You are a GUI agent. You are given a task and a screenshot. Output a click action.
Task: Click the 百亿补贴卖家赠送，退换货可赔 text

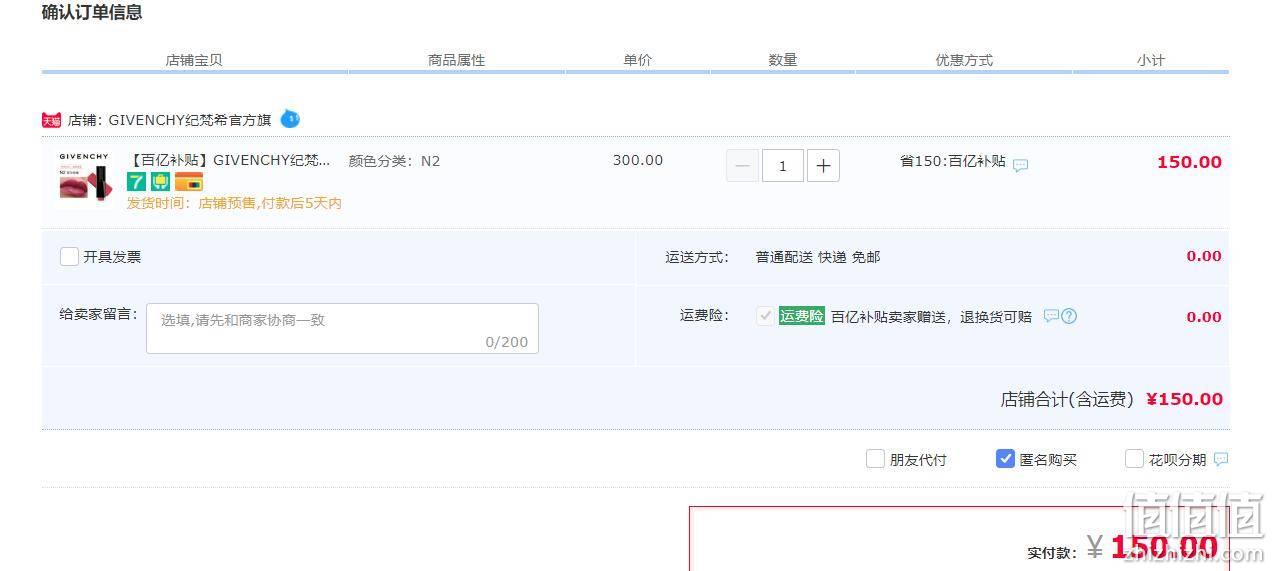pos(931,316)
